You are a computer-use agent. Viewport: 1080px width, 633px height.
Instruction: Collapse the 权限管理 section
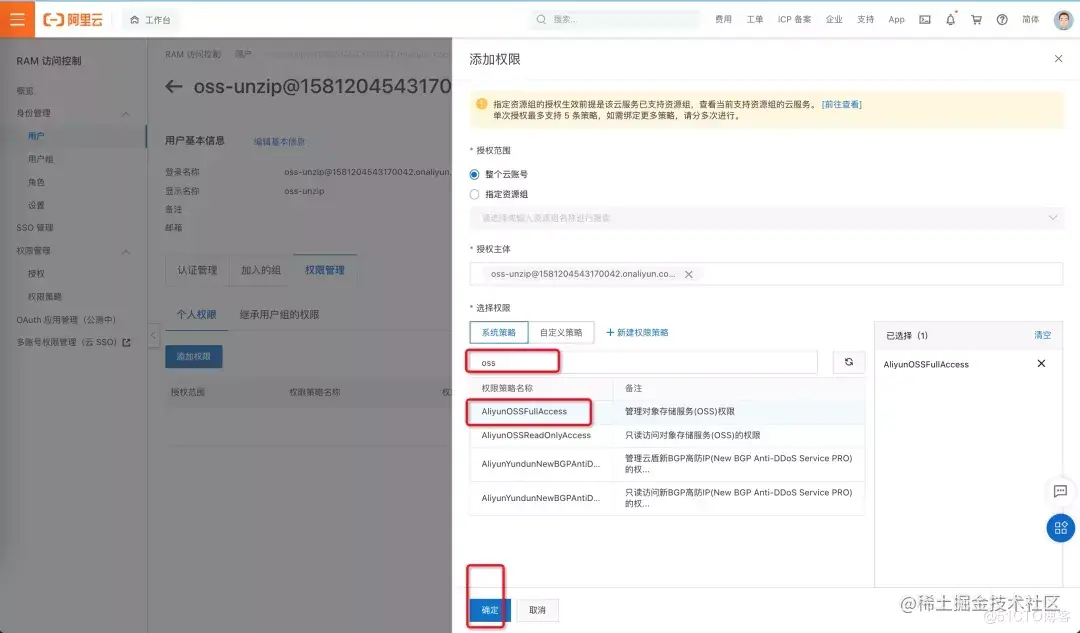tap(126, 251)
